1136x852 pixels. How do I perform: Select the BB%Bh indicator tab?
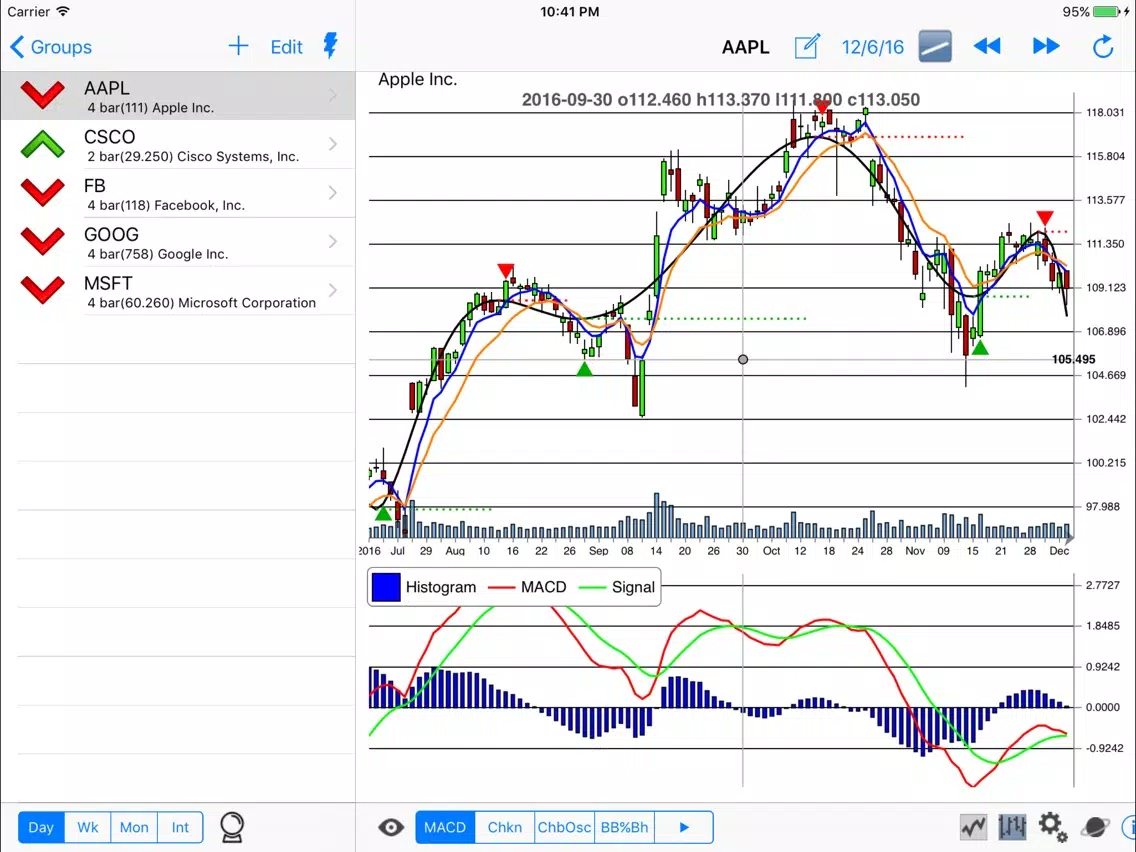coord(625,827)
